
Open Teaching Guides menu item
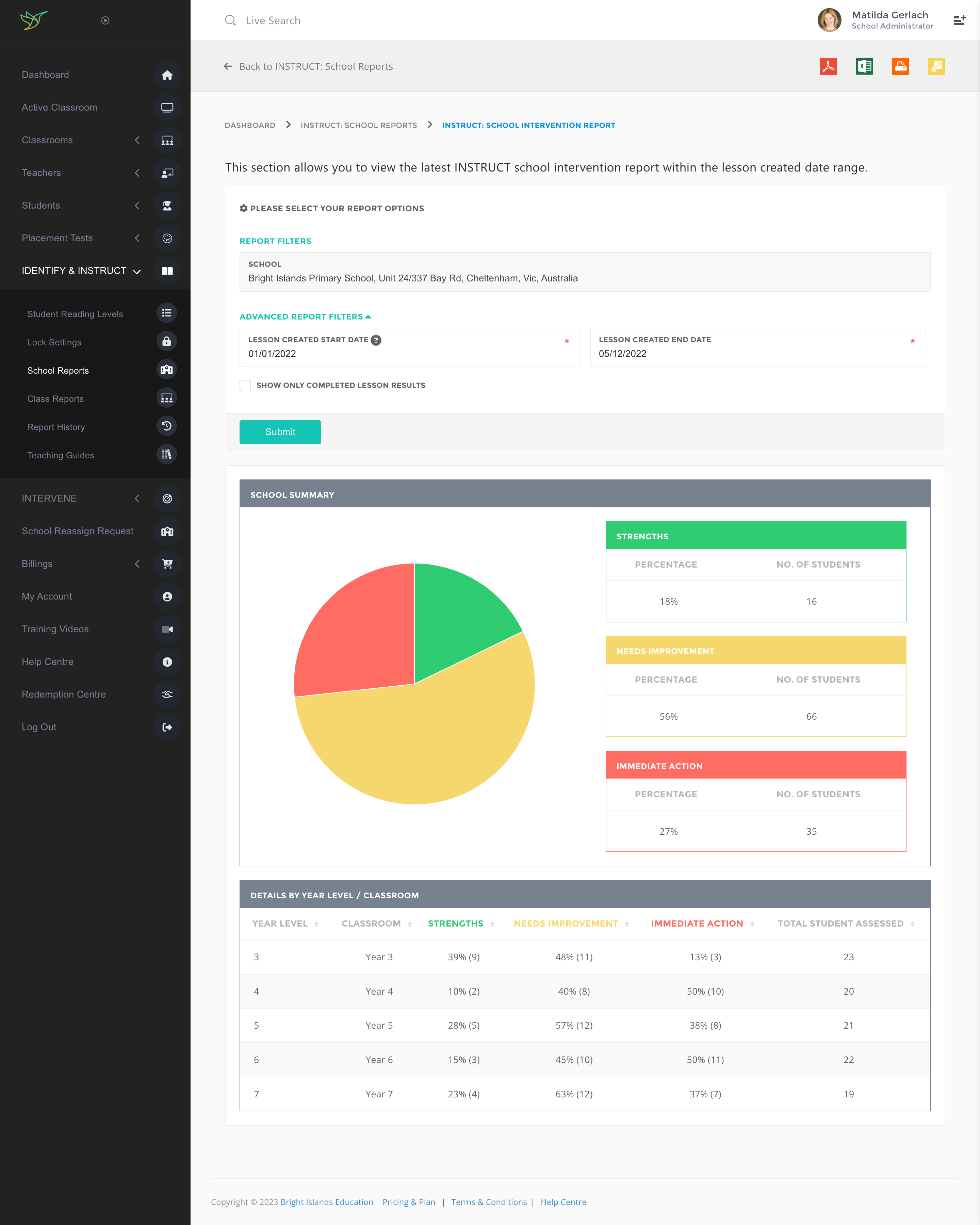[61, 455]
